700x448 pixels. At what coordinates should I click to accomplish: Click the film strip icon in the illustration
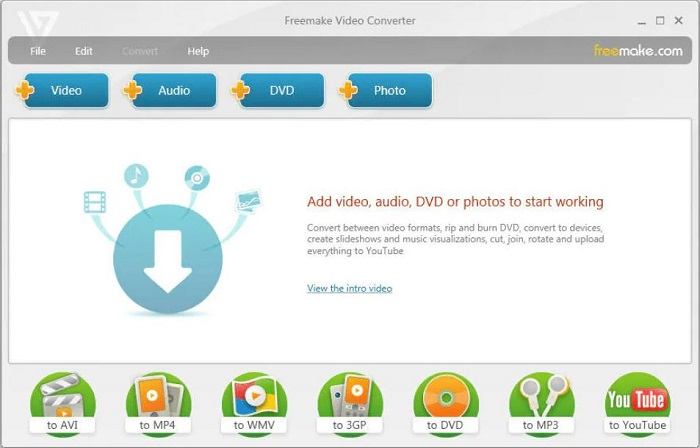(95, 202)
